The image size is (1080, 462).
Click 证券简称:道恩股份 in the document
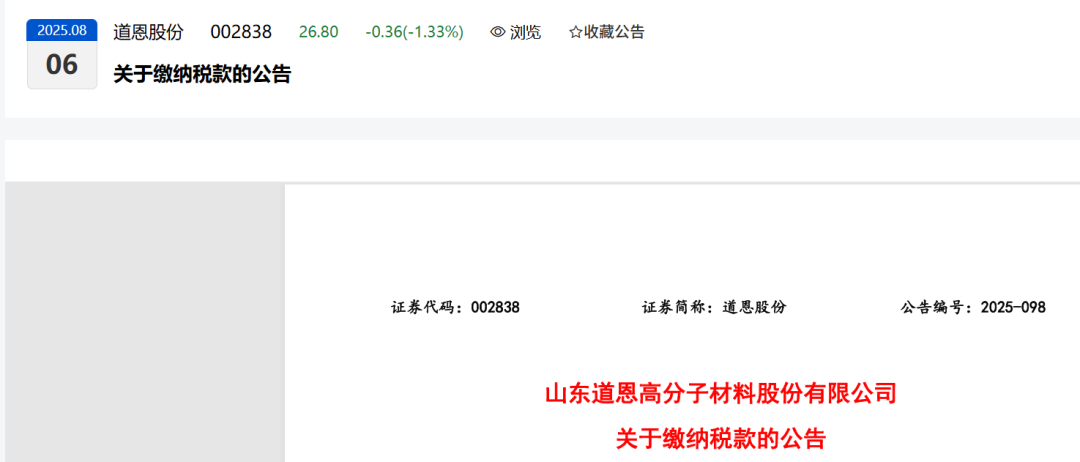pos(714,308)
